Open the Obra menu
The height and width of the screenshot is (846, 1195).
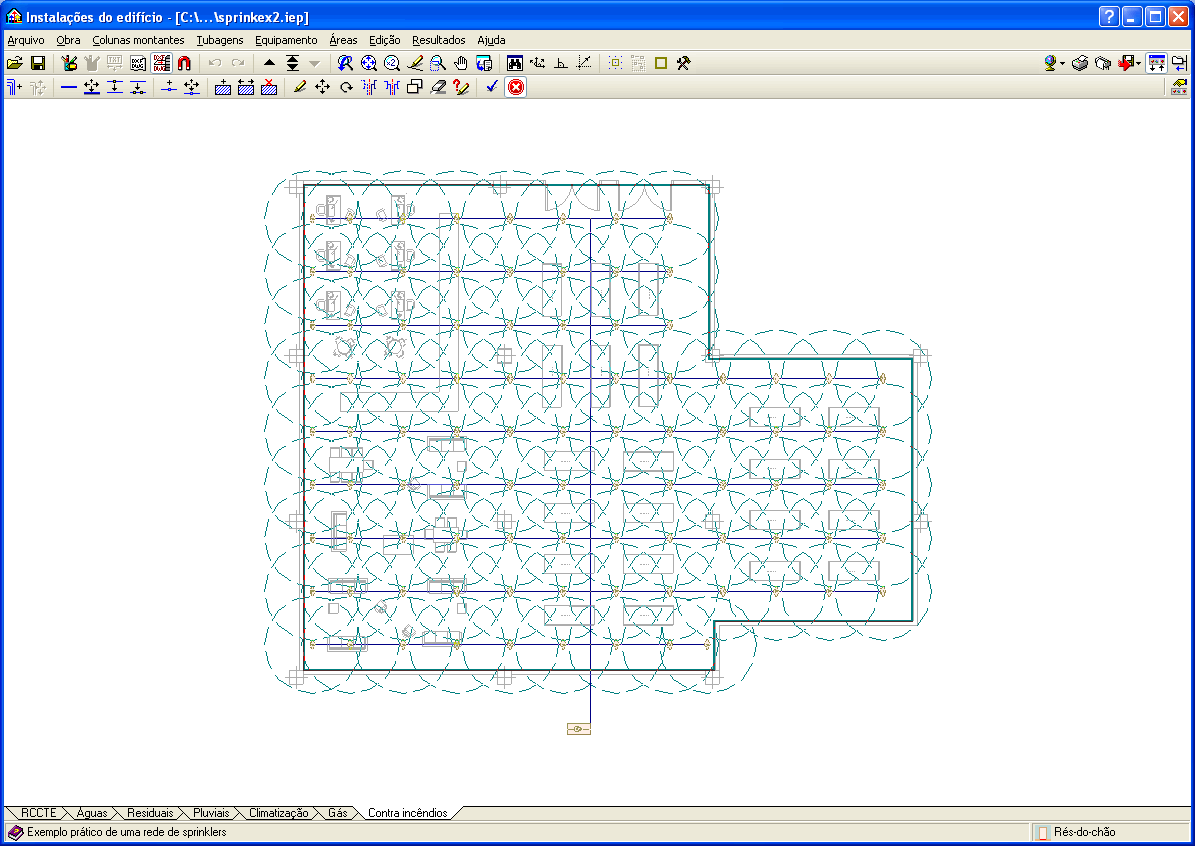click(x=68, y=40)
